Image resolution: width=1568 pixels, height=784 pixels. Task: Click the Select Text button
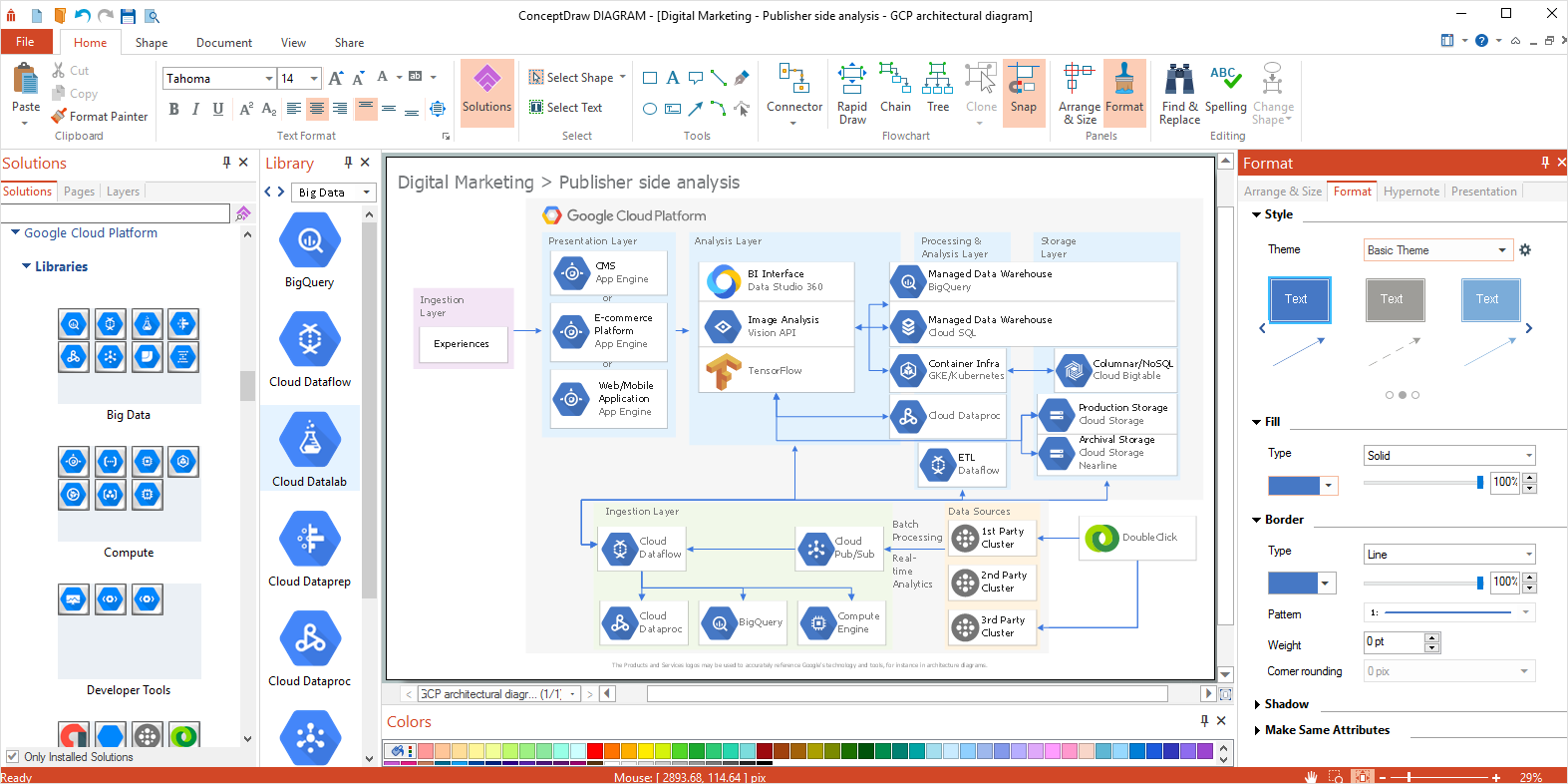pyautogui.click(x=565, y=107)
